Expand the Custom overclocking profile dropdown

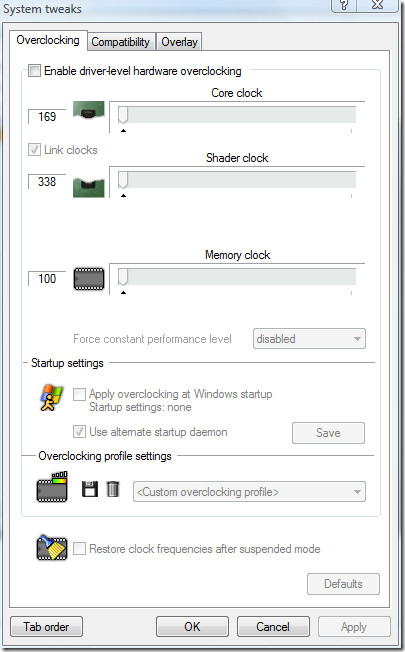(249, 491)
